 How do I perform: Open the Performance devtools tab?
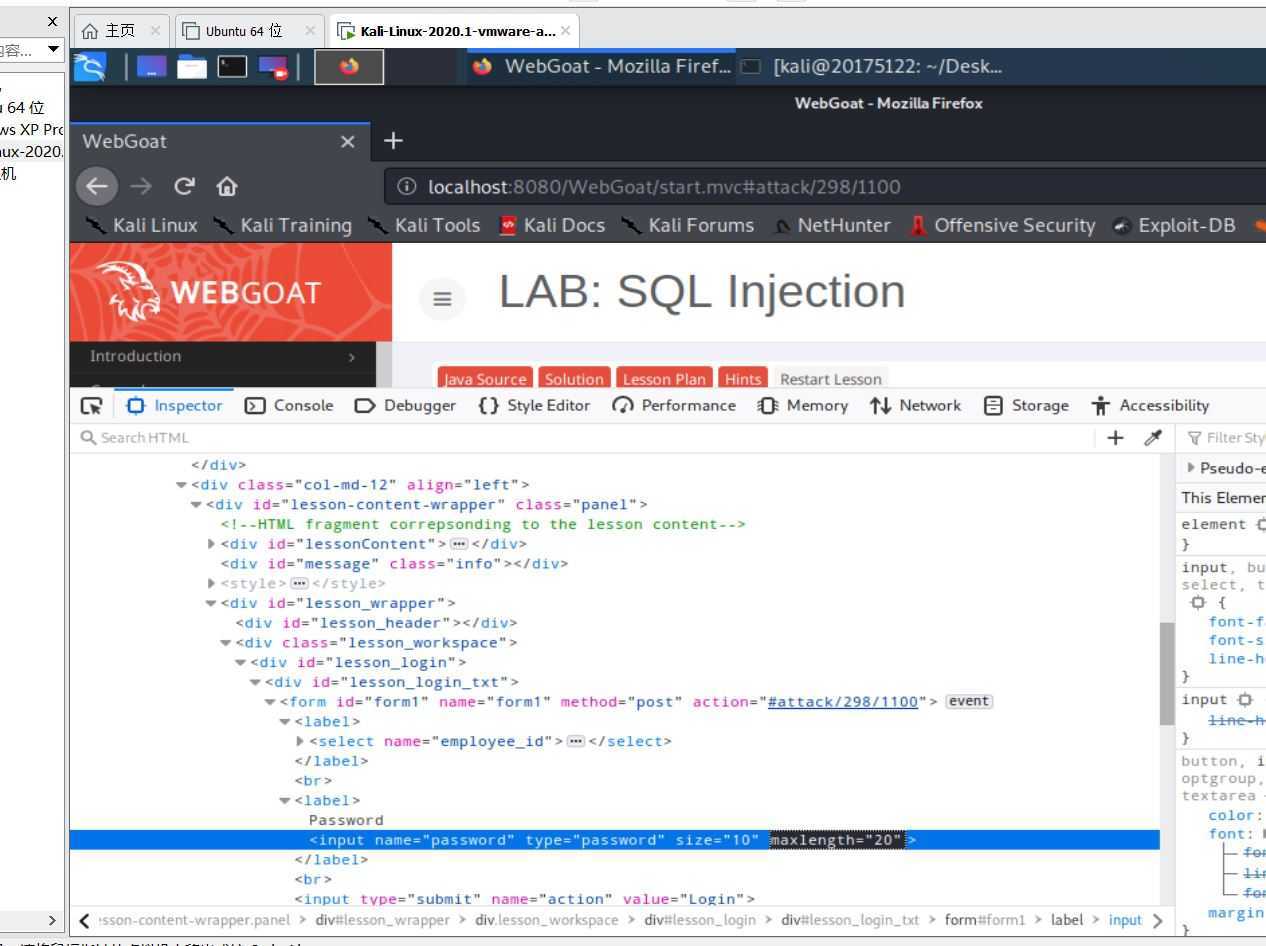pos(673,405)
